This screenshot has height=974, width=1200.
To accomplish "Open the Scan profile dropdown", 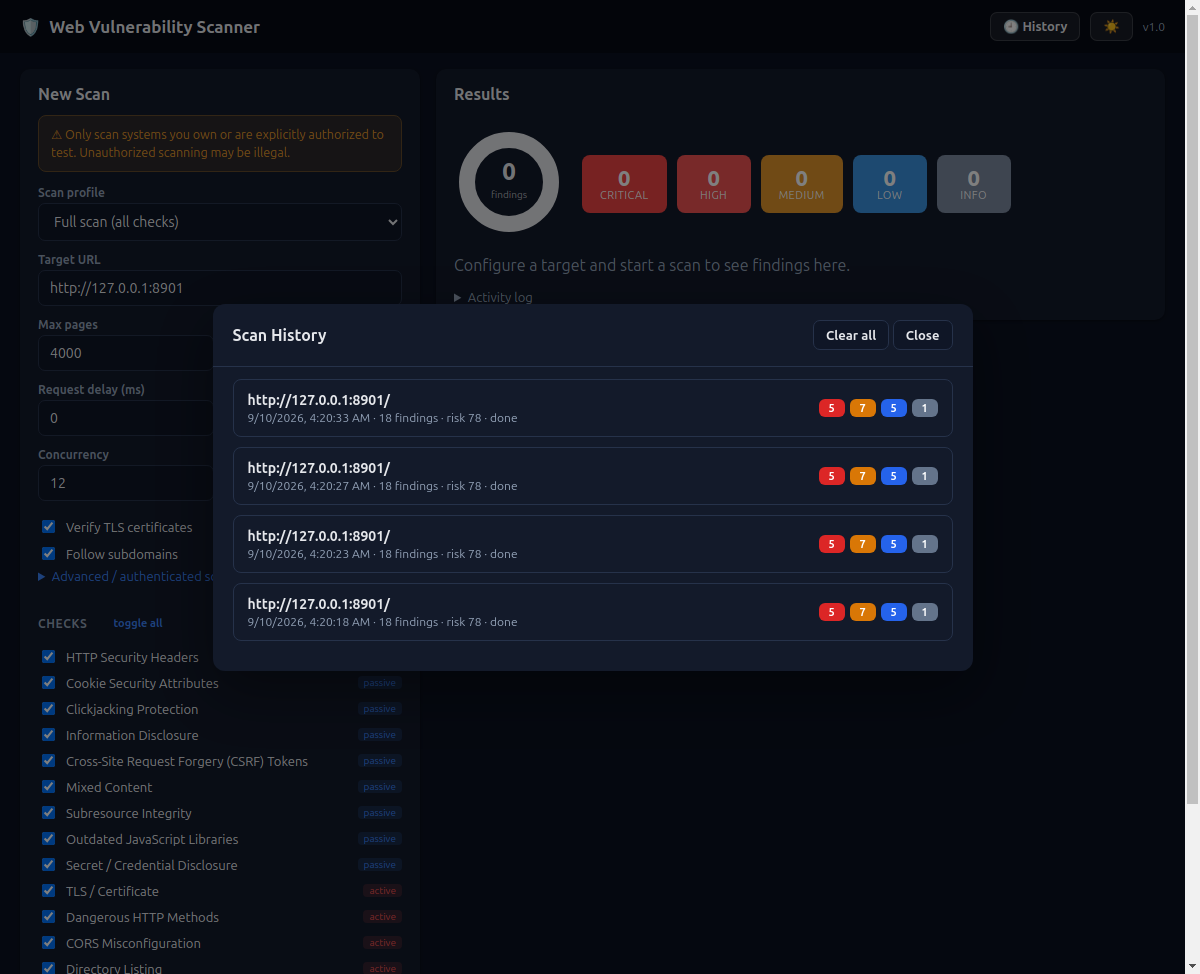I will coord(220,222).
